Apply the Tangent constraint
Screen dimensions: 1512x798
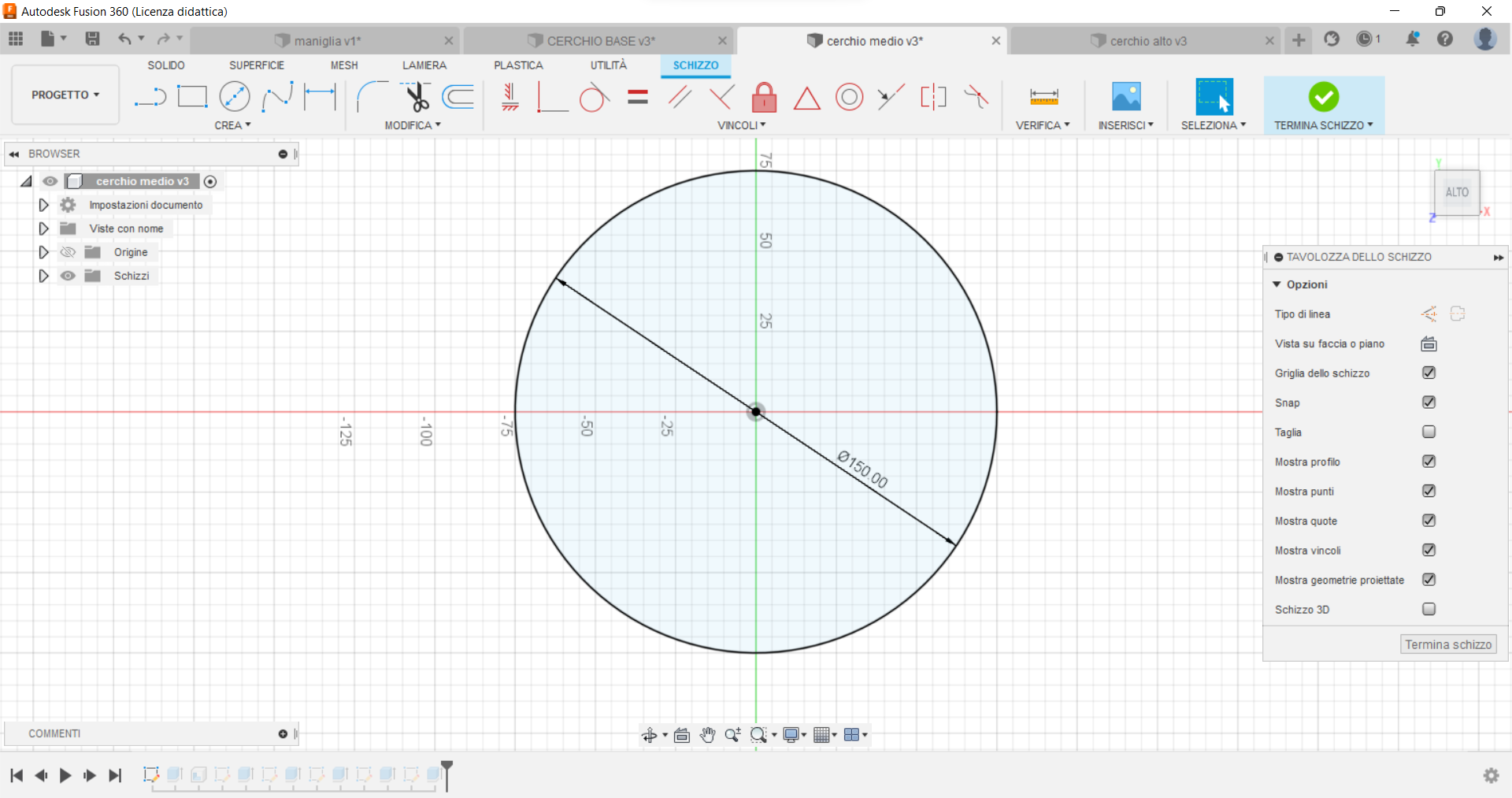(x=595, y=98)
